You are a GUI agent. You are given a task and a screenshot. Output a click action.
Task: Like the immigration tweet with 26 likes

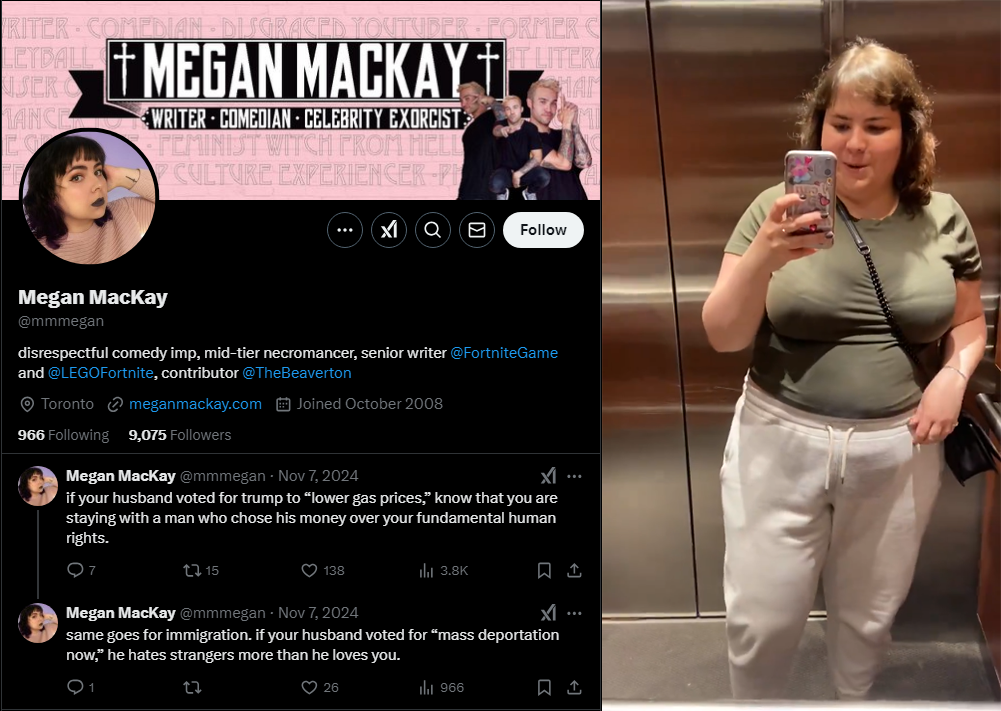point(310,687)
